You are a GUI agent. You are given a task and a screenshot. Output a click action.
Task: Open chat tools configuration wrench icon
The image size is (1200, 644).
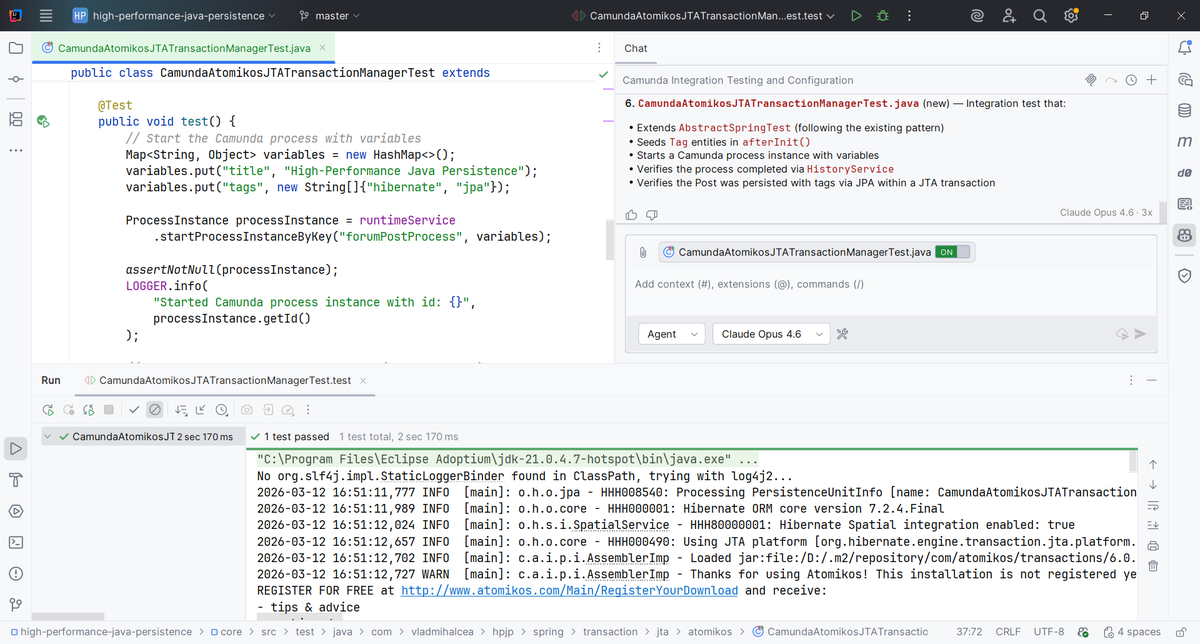843,334
